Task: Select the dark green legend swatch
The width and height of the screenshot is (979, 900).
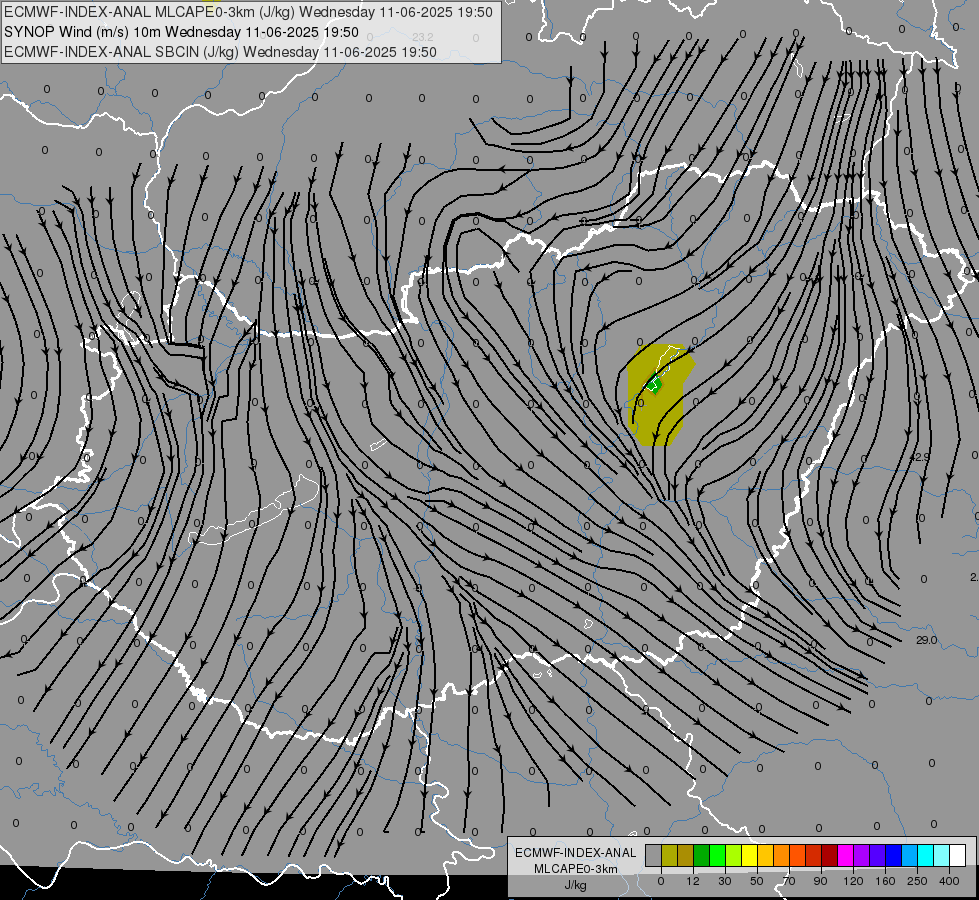Action: tap(702, 855)
